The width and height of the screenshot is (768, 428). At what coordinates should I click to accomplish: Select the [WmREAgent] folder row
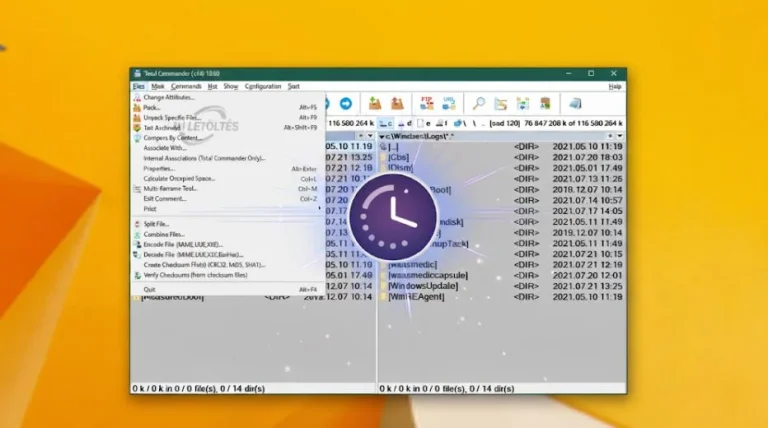[501, 297]
